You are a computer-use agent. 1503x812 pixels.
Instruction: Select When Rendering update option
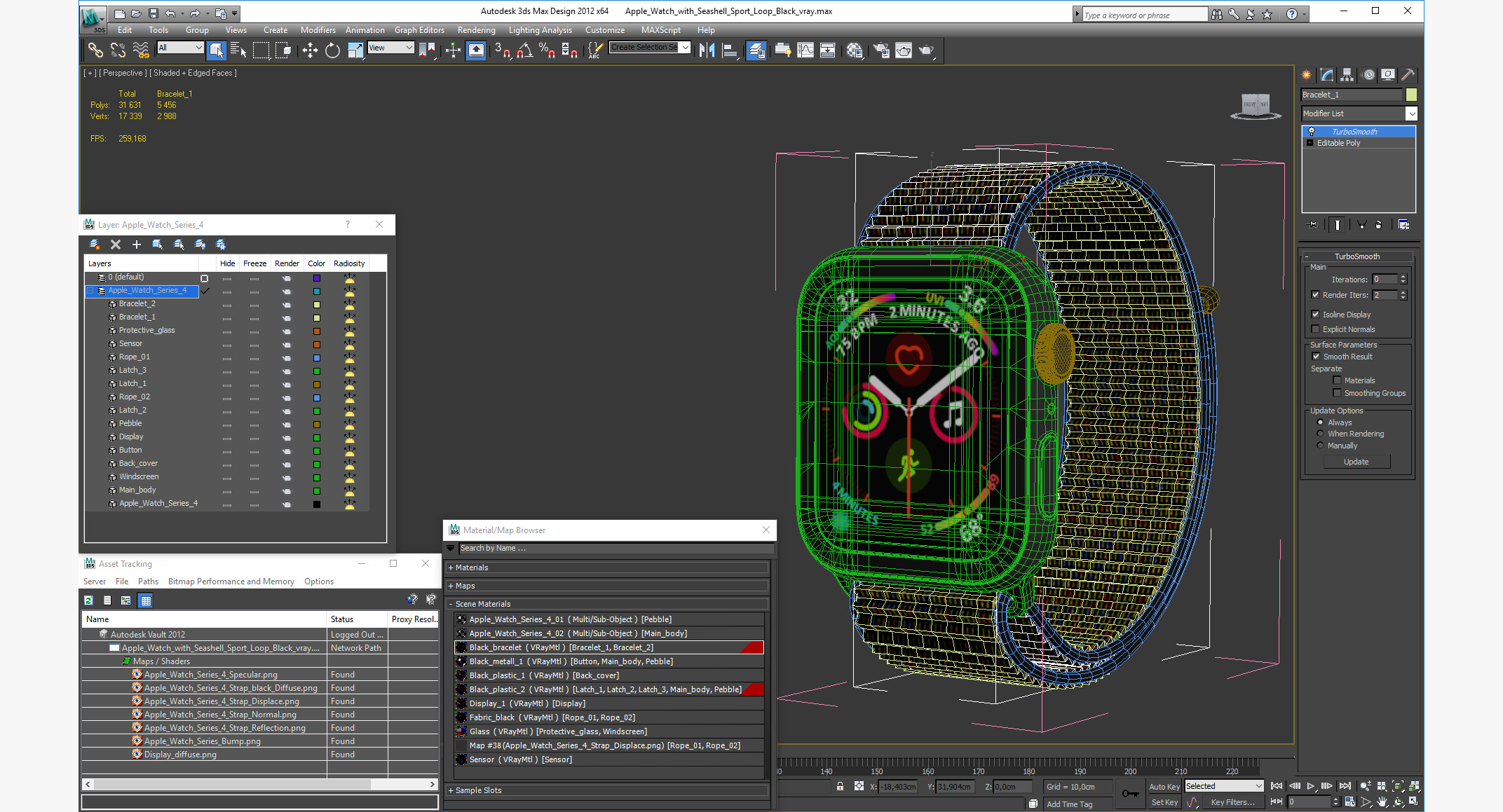coord(1321,434)
